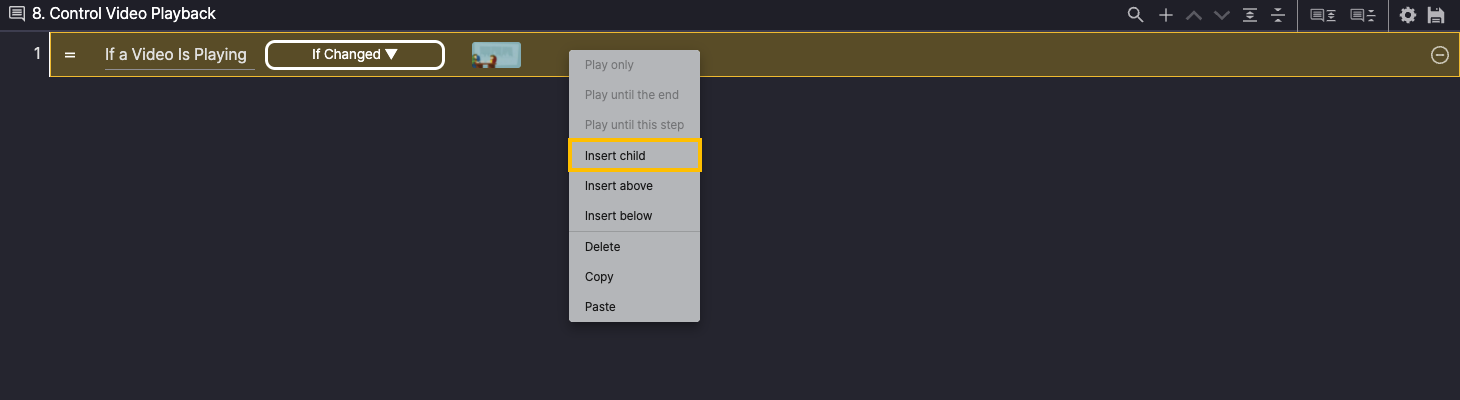
Task: Click the video thumbnail in step 1
Action: tap(496, 55)
